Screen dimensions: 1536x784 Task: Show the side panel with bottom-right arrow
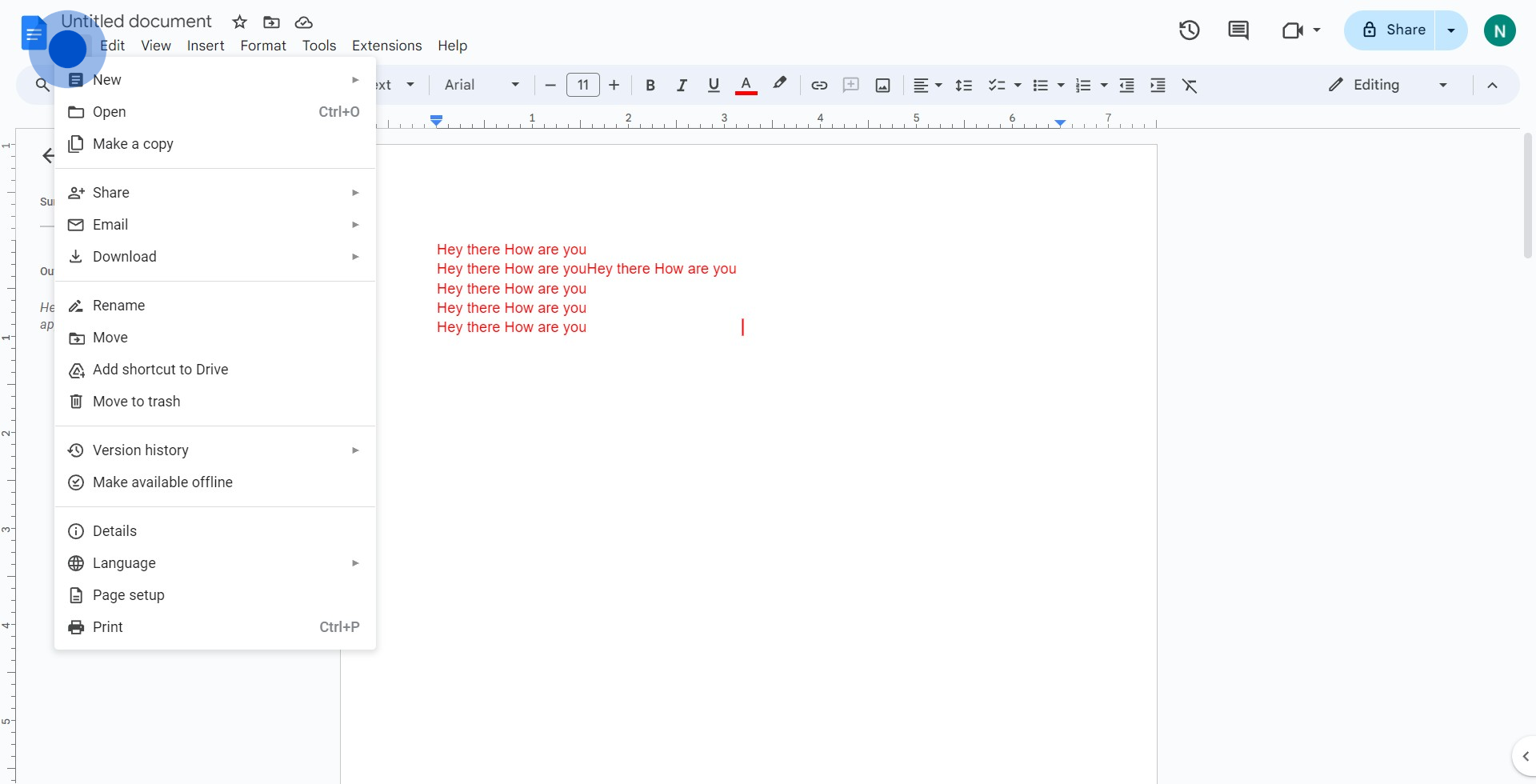(x=1525, y=756)
